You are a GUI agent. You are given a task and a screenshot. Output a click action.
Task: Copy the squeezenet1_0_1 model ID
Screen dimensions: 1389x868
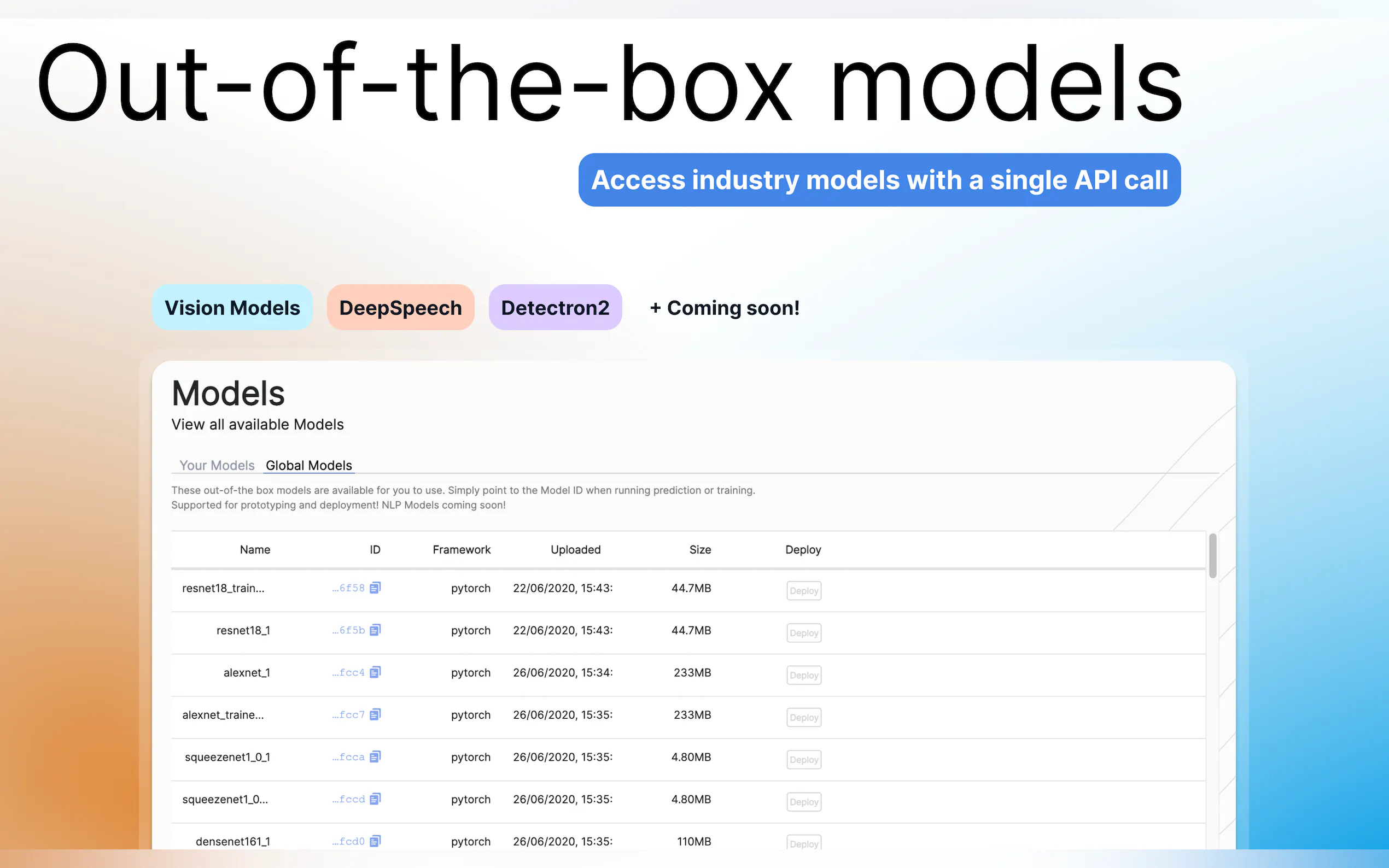pyautogui.click(x=375, y=756)
